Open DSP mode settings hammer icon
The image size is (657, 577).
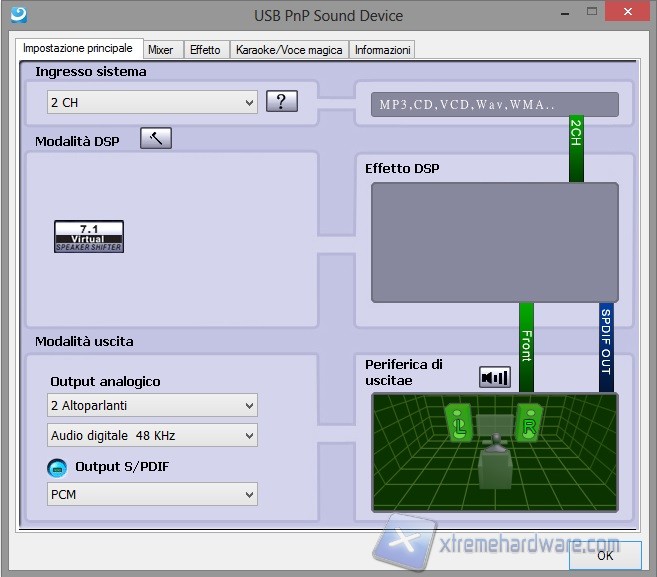156,139
